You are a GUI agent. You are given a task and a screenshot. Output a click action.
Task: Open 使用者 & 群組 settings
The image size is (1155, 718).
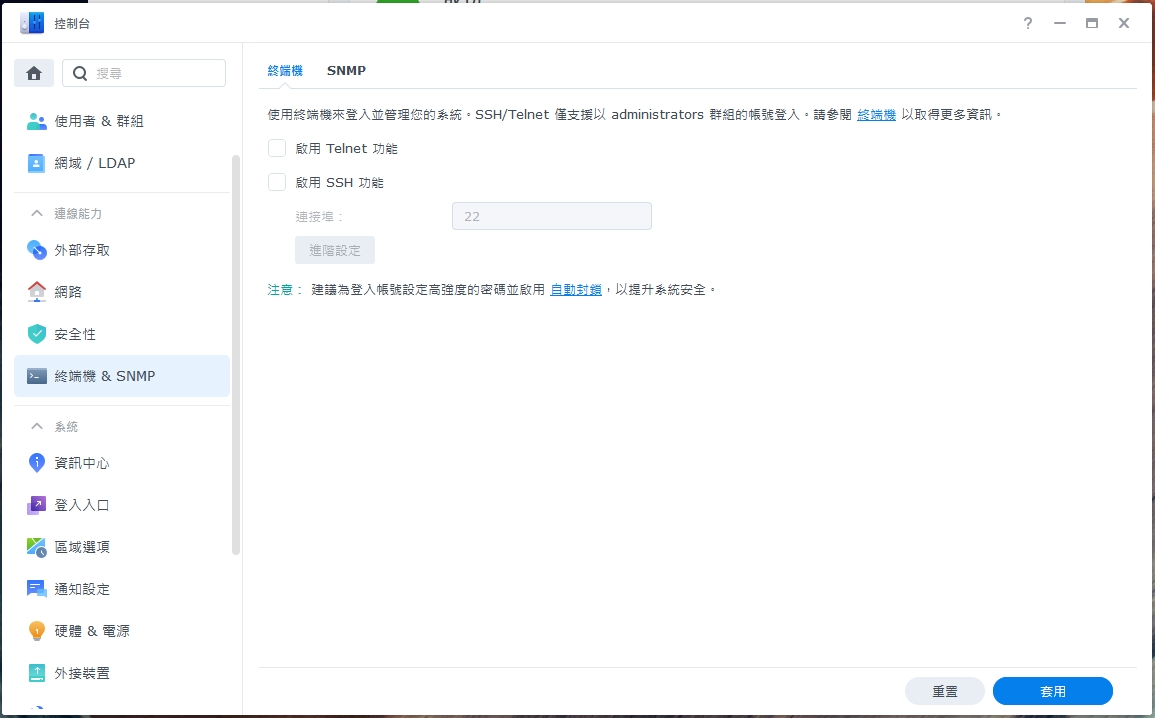(x=122, y=121)
